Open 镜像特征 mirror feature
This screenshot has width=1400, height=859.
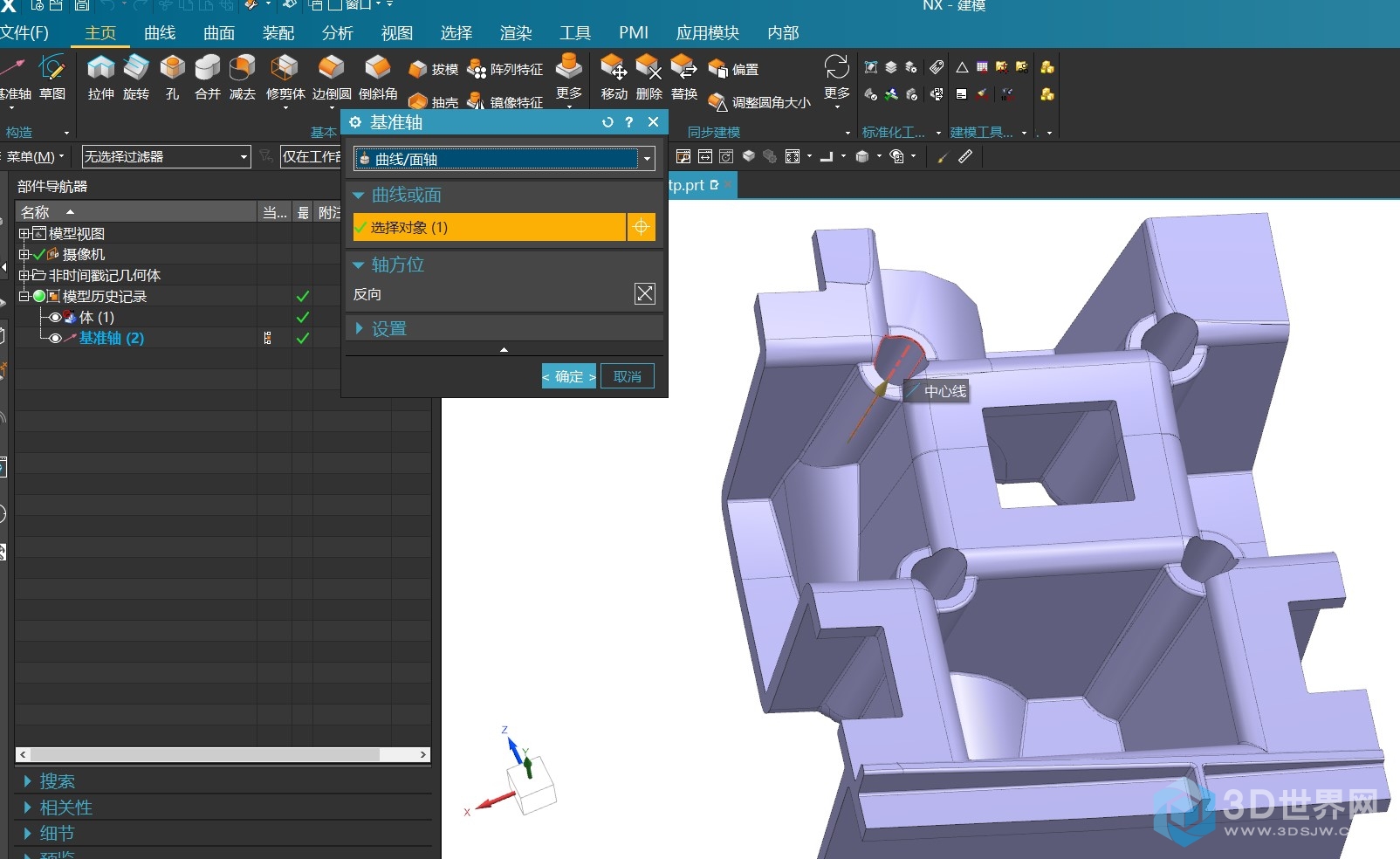pos(505,102)
